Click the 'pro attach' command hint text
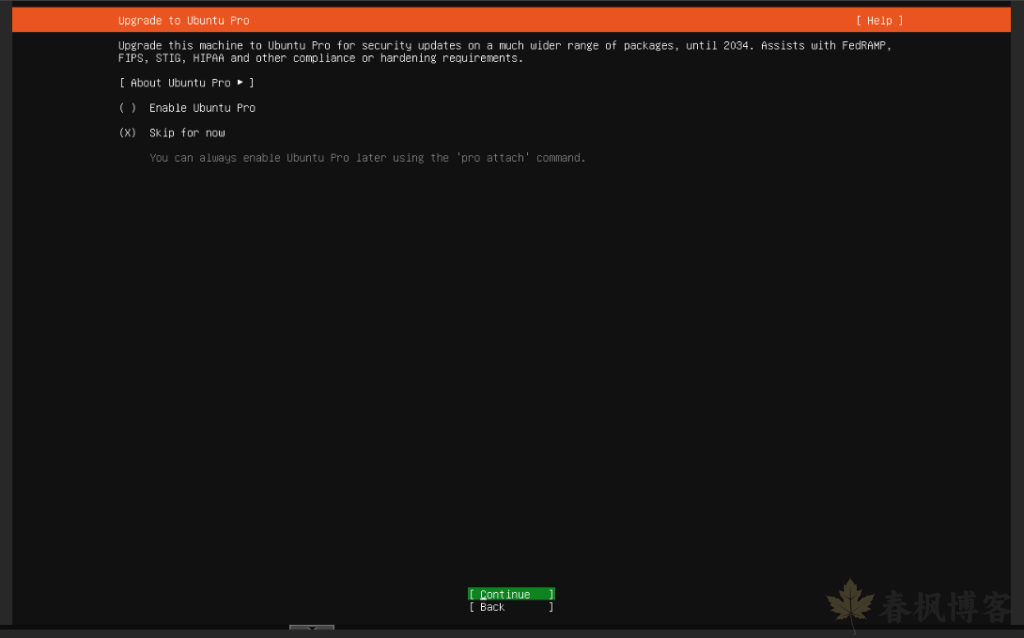Viewport: 1024px width, 638px height. point(492,158)
